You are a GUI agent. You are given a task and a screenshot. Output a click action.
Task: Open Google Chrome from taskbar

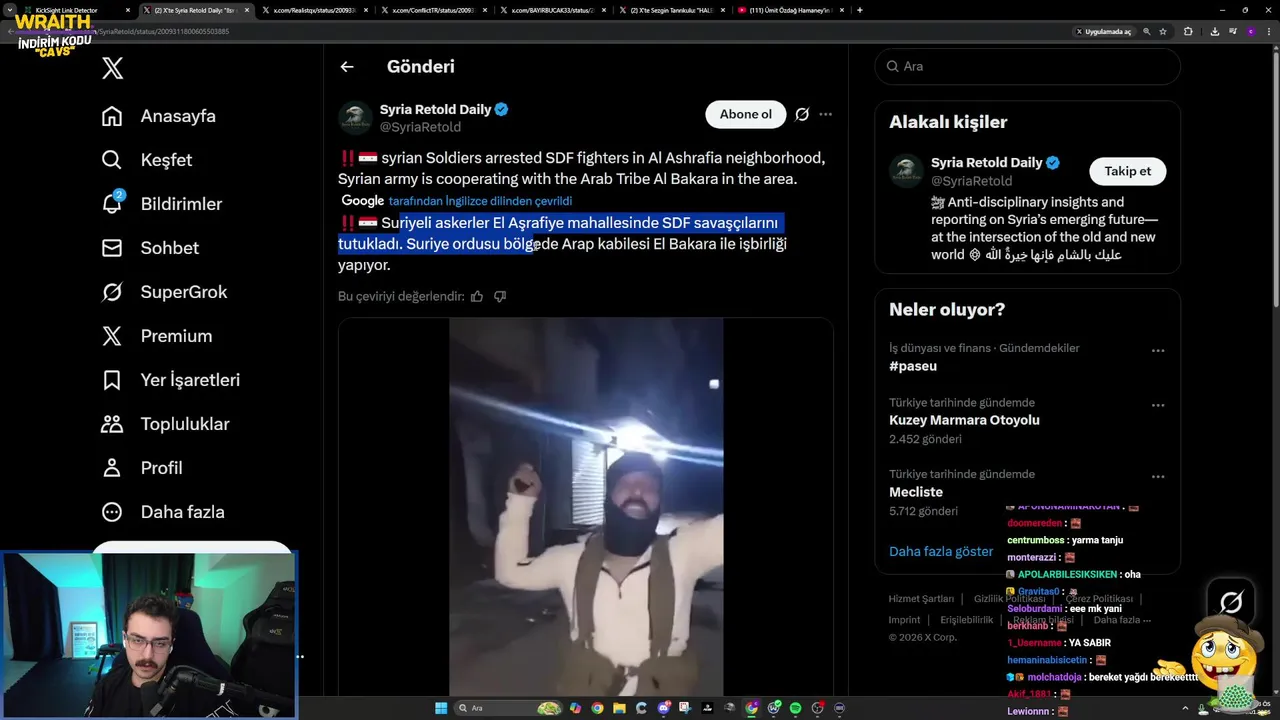point(597,708)
